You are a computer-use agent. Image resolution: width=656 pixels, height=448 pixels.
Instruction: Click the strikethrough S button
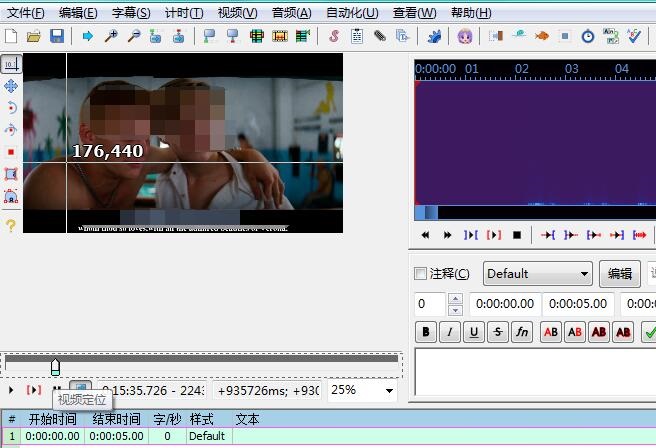(x=498, y=332)
